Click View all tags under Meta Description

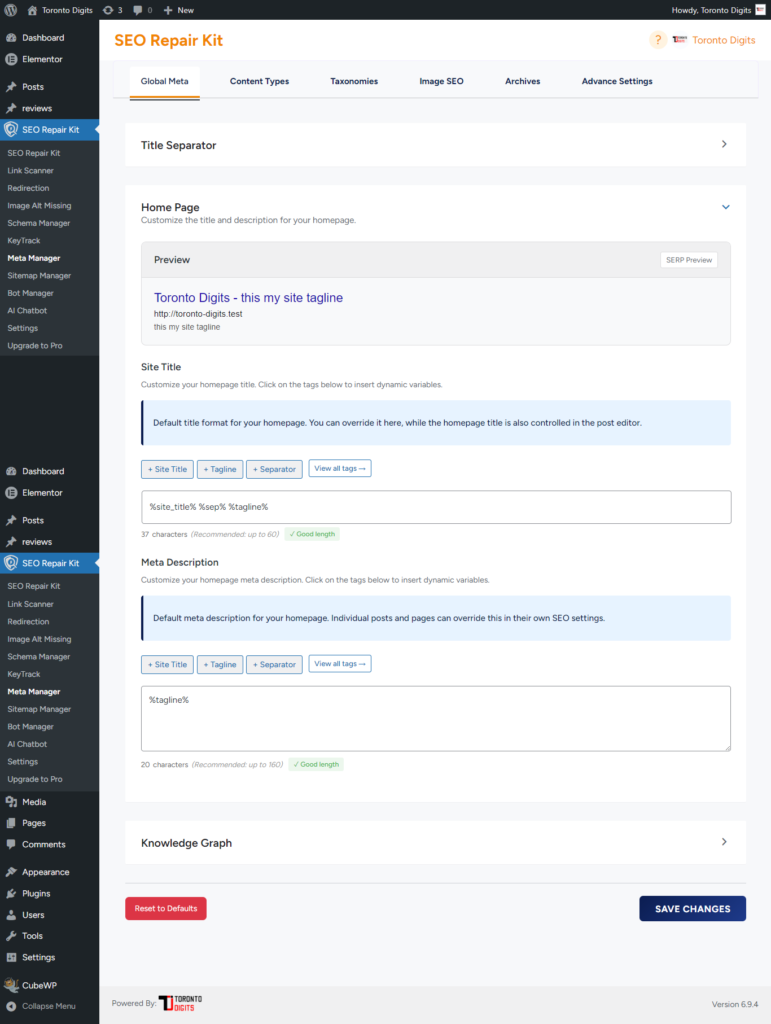click(339, 664)
